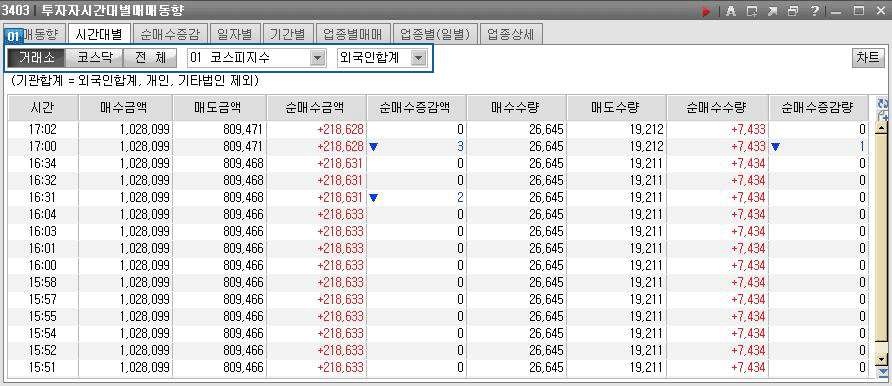Click the jump-to-bottom icon below scrollbar
Screen dimensions: 892x386
click(x=883, y=372)
